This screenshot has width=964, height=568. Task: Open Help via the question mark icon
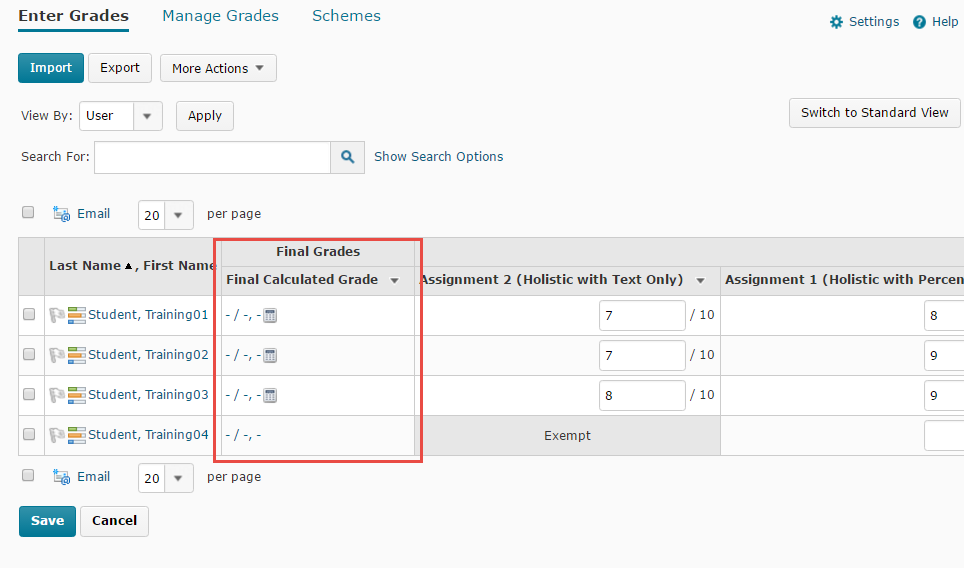(920, 22)
